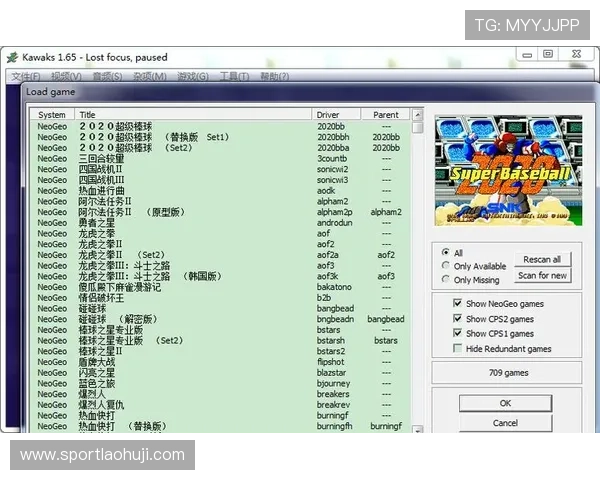Sort list by System column header
Image resolution: width=600 pixels, height=480 pixels.
point(52,114)
